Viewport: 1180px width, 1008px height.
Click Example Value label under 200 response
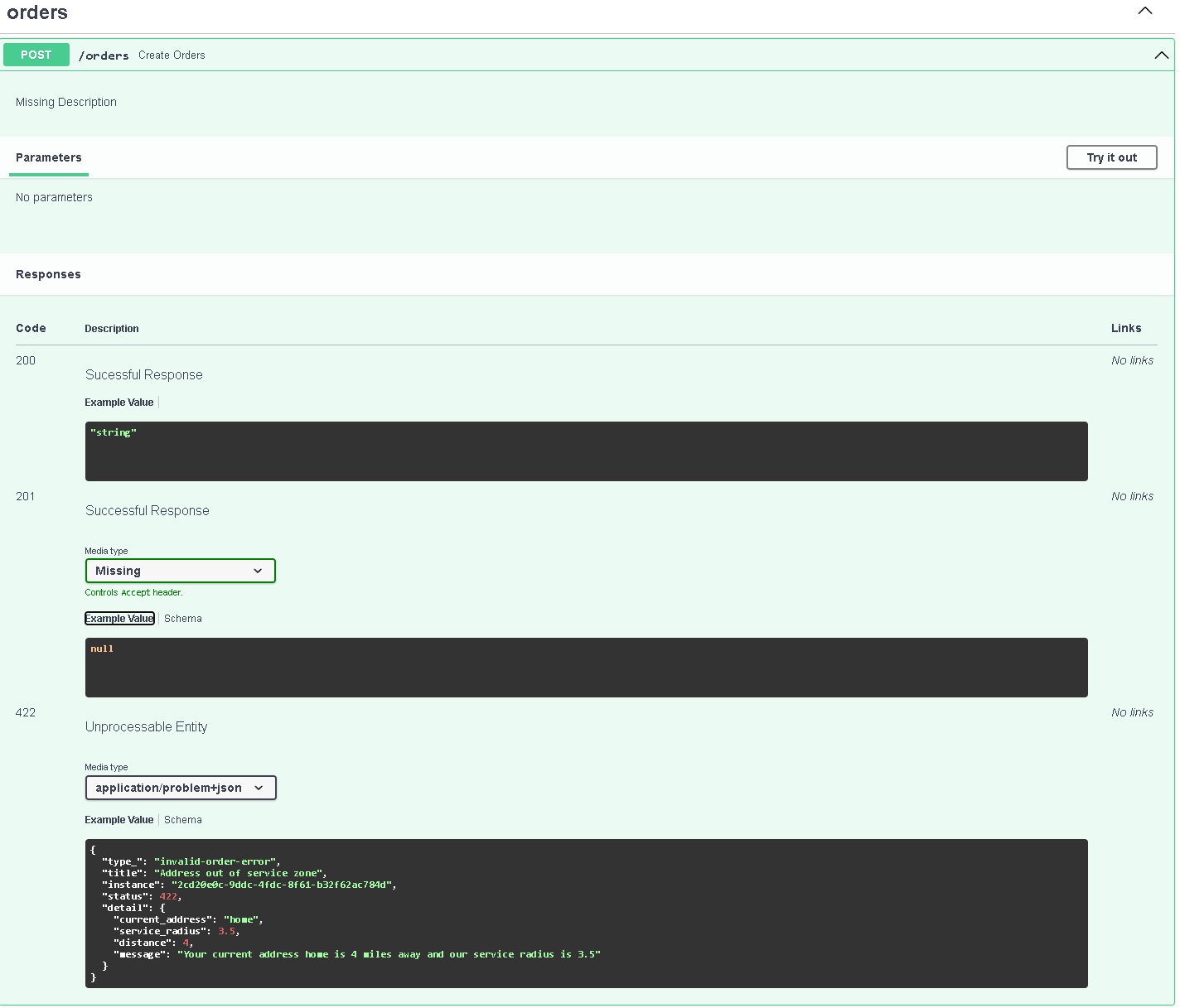pyautogui.click(x=119, y=403)
